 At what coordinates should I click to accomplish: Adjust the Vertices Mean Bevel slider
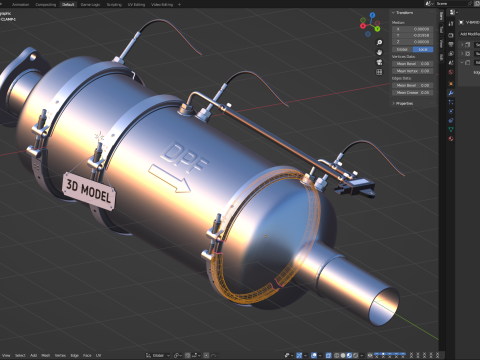[x=413, y=64]
